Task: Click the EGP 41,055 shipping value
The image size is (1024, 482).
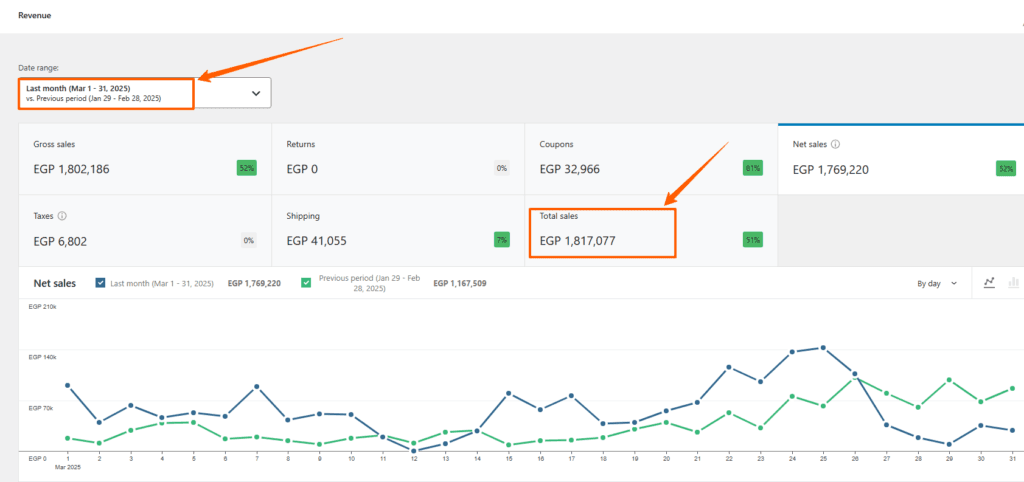Action: [317, 241]
